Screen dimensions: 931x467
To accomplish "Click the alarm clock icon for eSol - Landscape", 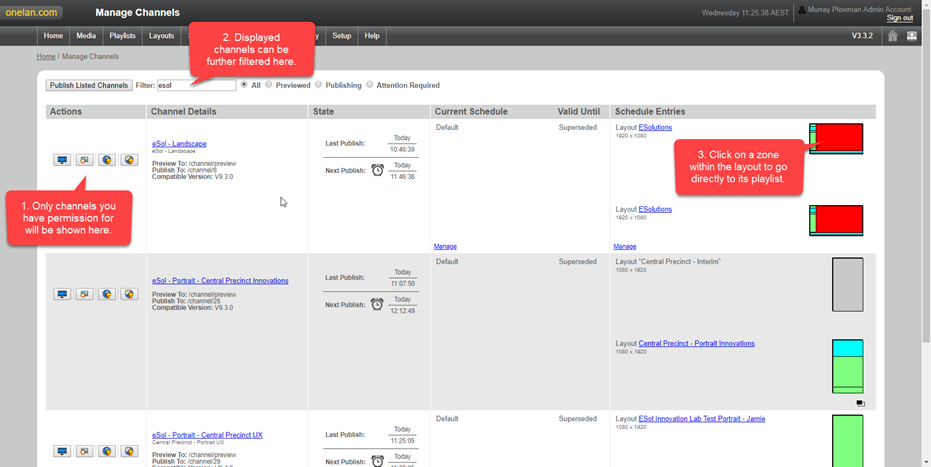I will click(377, 170).
